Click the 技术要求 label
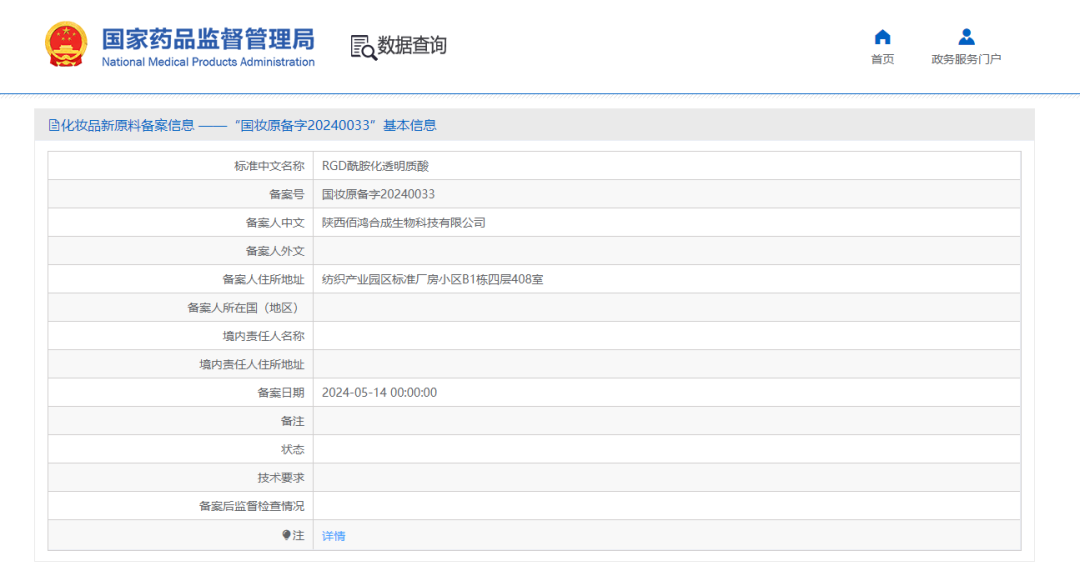The image size is (1080, 586). click(x=281, y=477)
